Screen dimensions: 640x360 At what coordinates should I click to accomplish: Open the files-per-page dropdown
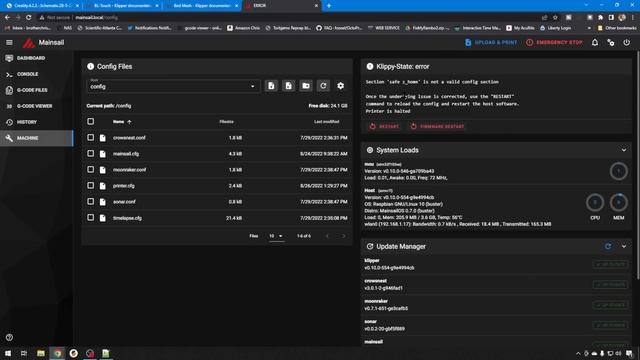(276, 236)
